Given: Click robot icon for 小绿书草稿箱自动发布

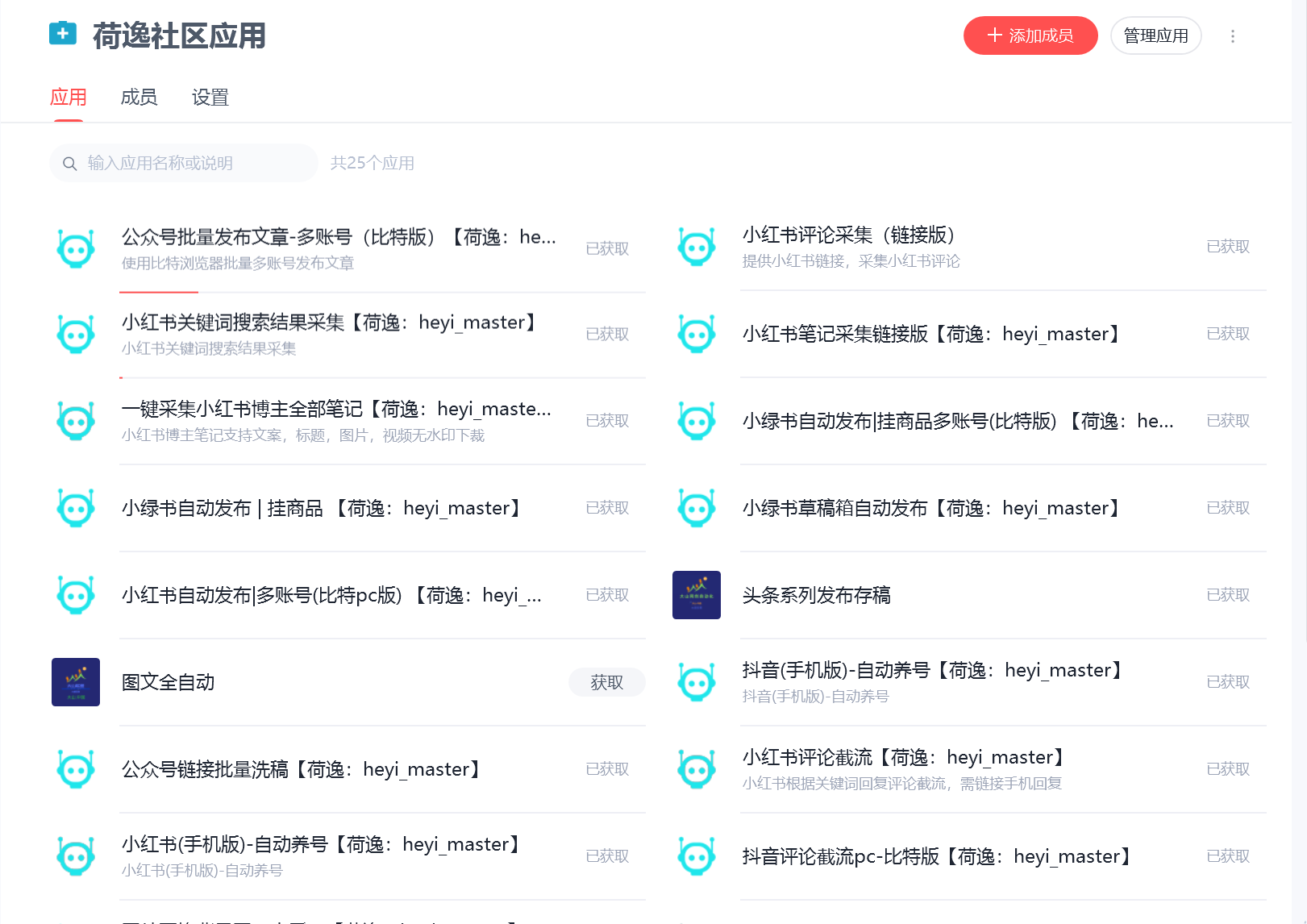Looking at the screenshot, I should click(x=697, y=508).
